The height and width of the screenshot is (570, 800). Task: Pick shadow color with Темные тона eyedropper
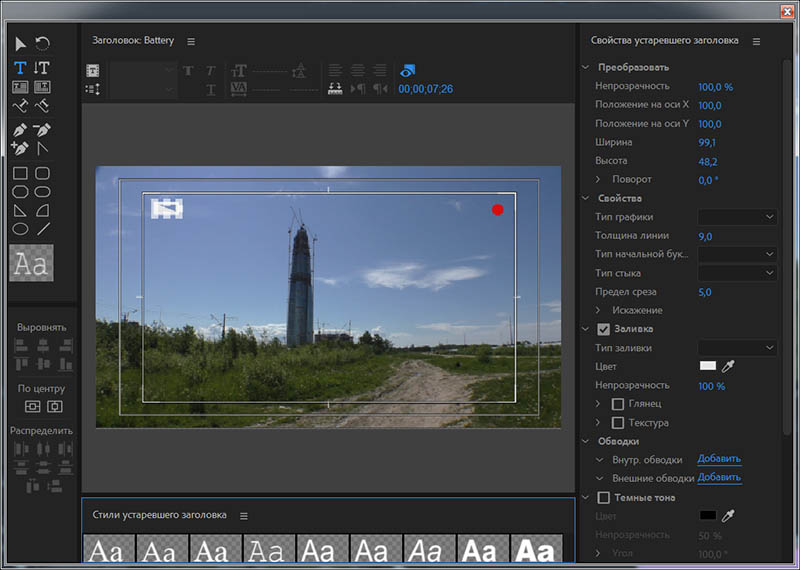pos(728,516)
